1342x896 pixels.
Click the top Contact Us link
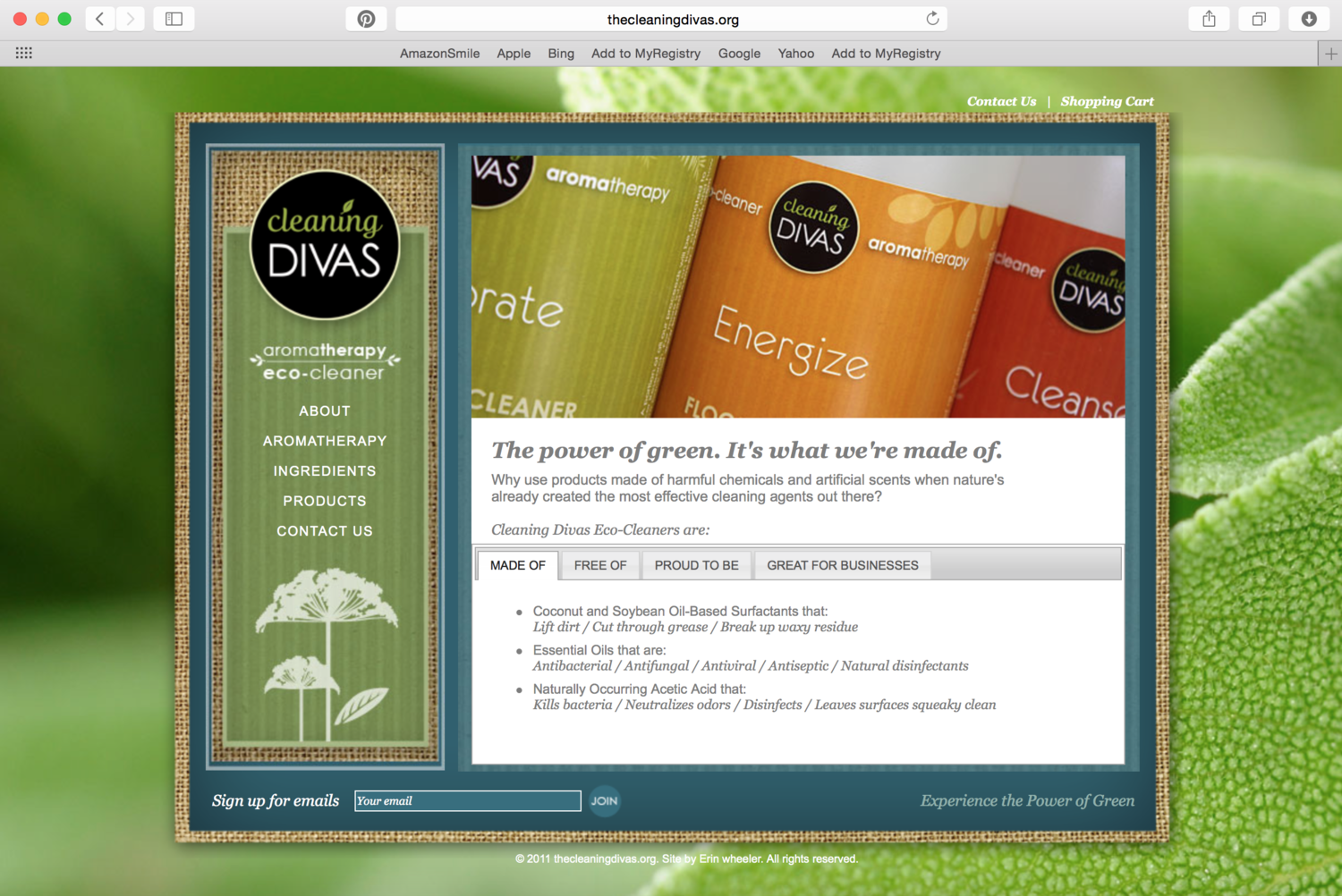[1001, 101]
